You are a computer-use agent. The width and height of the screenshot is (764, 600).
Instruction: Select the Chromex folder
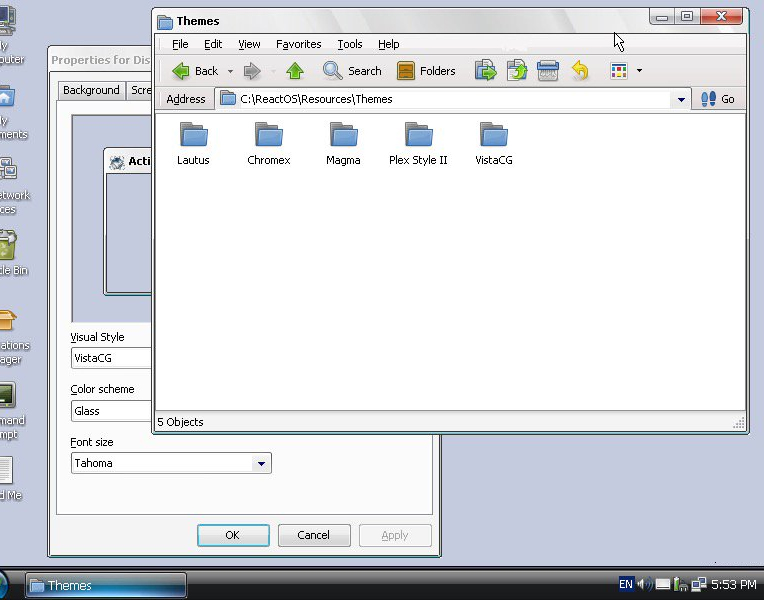pos(268,144)
